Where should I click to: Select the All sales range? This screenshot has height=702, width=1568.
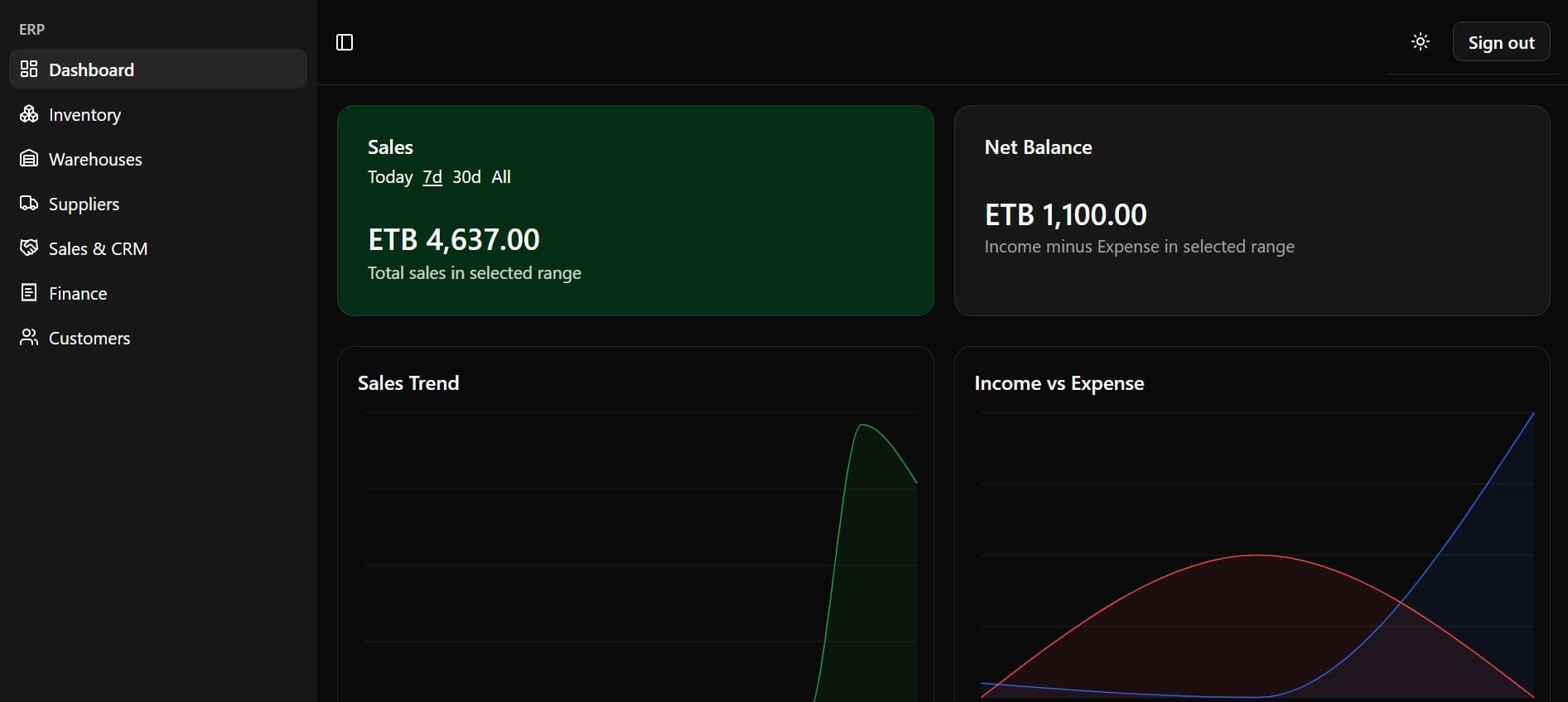[x=501, y=177]
